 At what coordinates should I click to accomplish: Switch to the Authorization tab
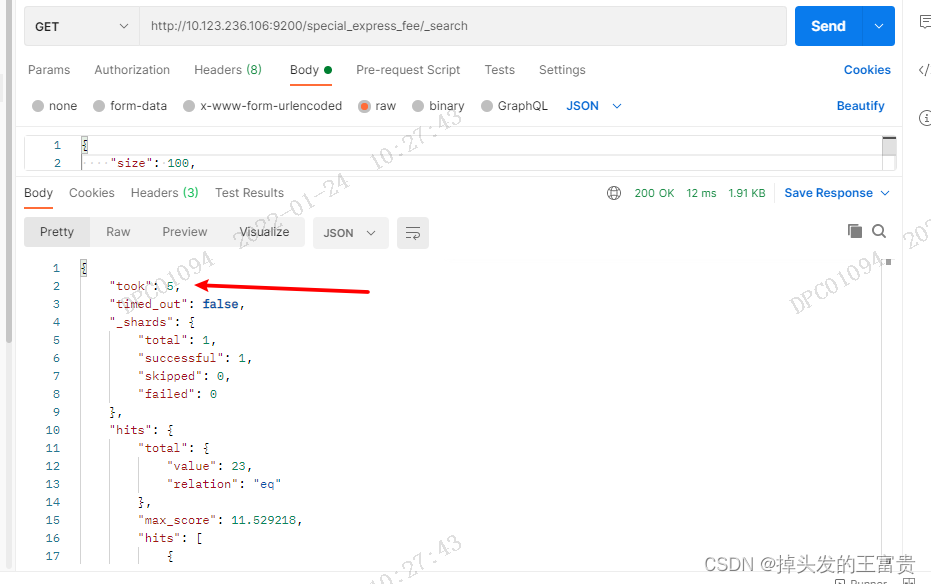(x=132, y=69)
